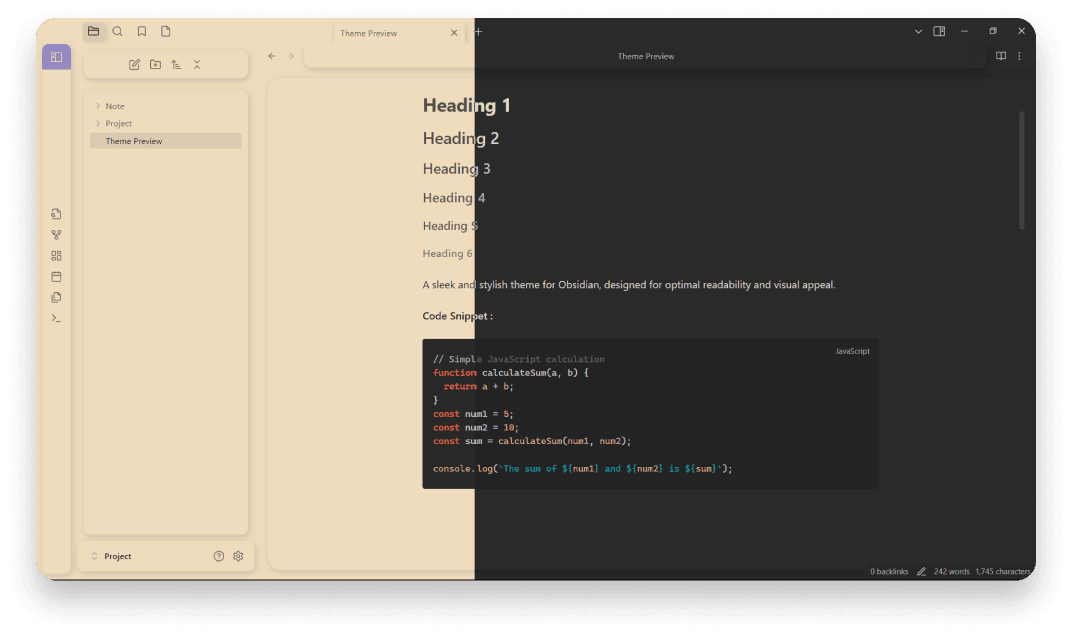1072x634 pixels.
Task: Open help question mark icon
Action: [219, 556]
